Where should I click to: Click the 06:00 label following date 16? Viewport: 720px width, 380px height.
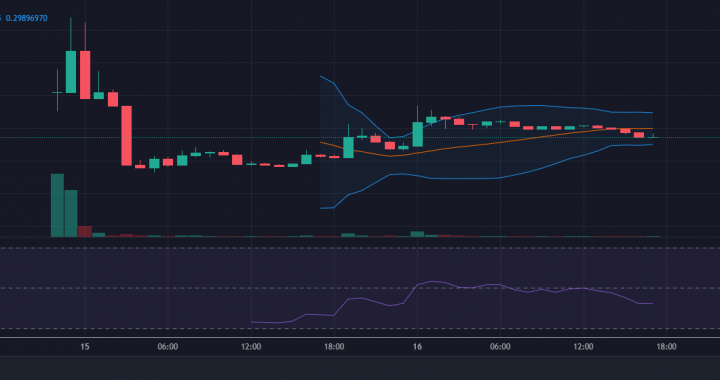(500, 346)
